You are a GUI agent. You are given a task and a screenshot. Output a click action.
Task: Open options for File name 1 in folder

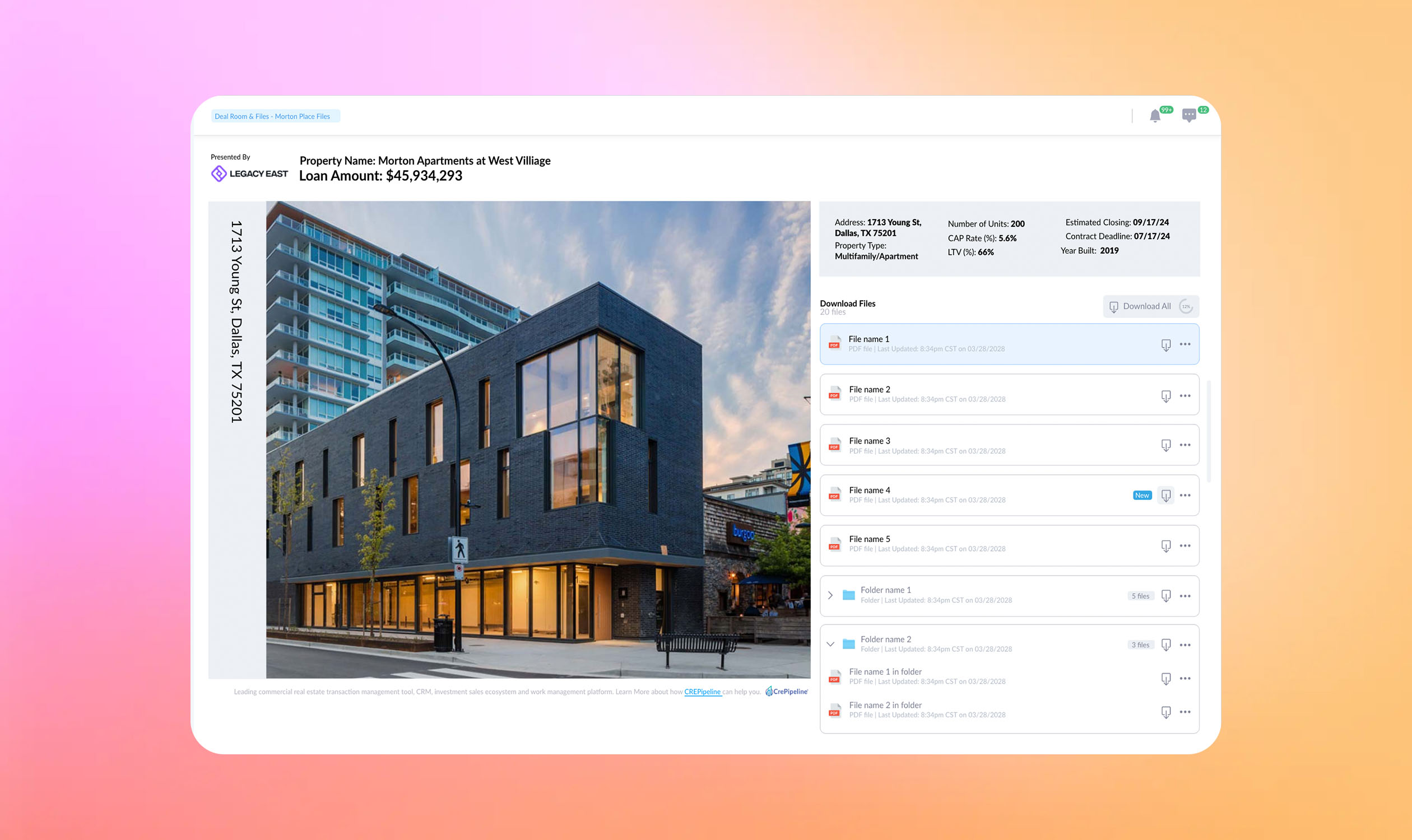1185,678
